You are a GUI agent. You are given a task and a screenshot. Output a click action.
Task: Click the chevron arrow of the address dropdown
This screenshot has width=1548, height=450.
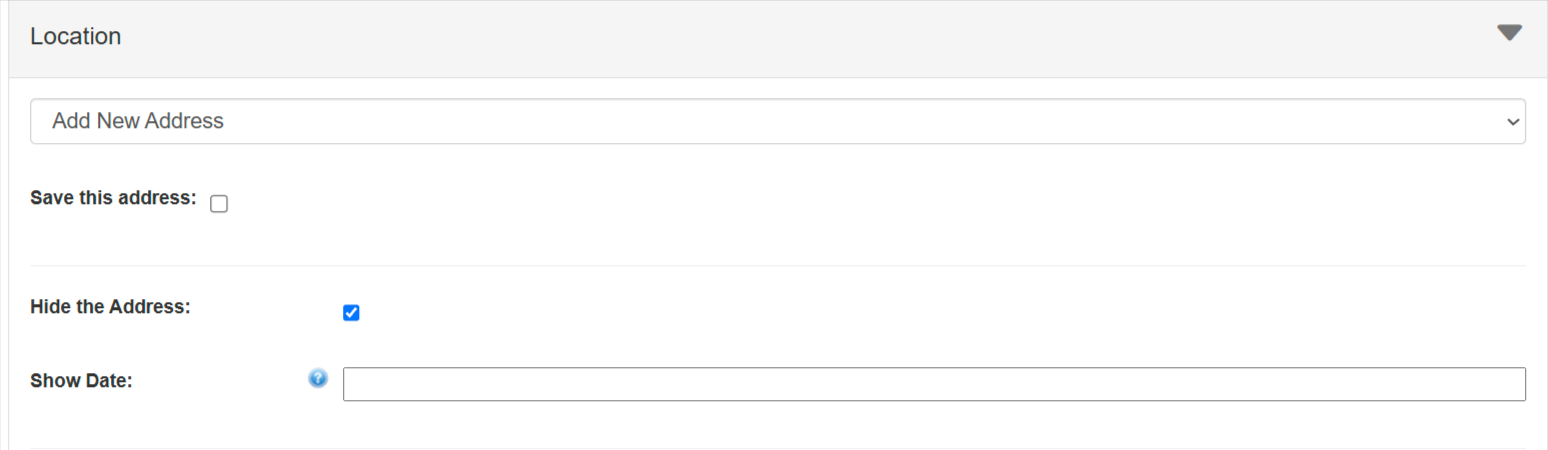[x=1511, y=121]
